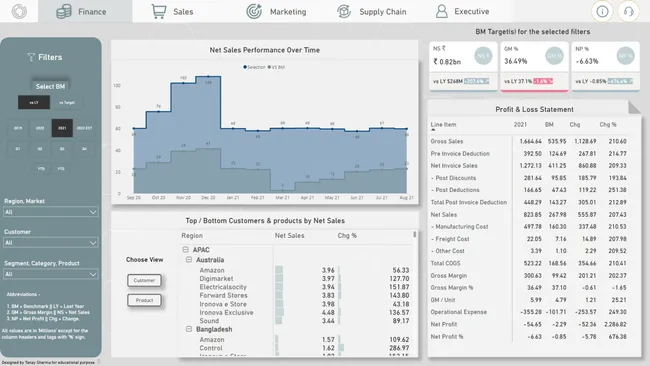This screenshot has width=650, height=366.
Task: Click the NP % circle badge
Action: tap(626, 56)
